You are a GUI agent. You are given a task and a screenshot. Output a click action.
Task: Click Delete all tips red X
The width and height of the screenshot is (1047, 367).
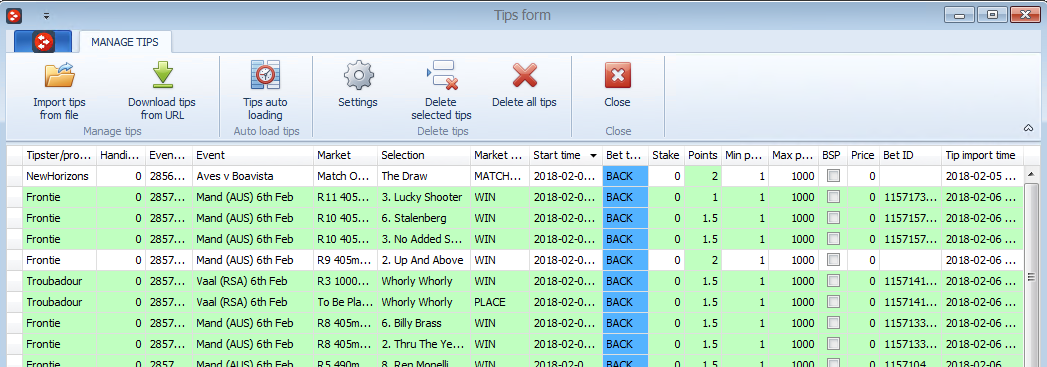point(524,84)
